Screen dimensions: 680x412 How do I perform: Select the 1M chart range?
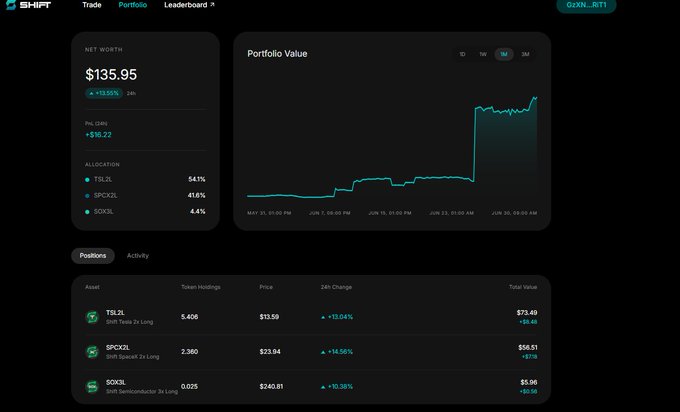[504, 54]
